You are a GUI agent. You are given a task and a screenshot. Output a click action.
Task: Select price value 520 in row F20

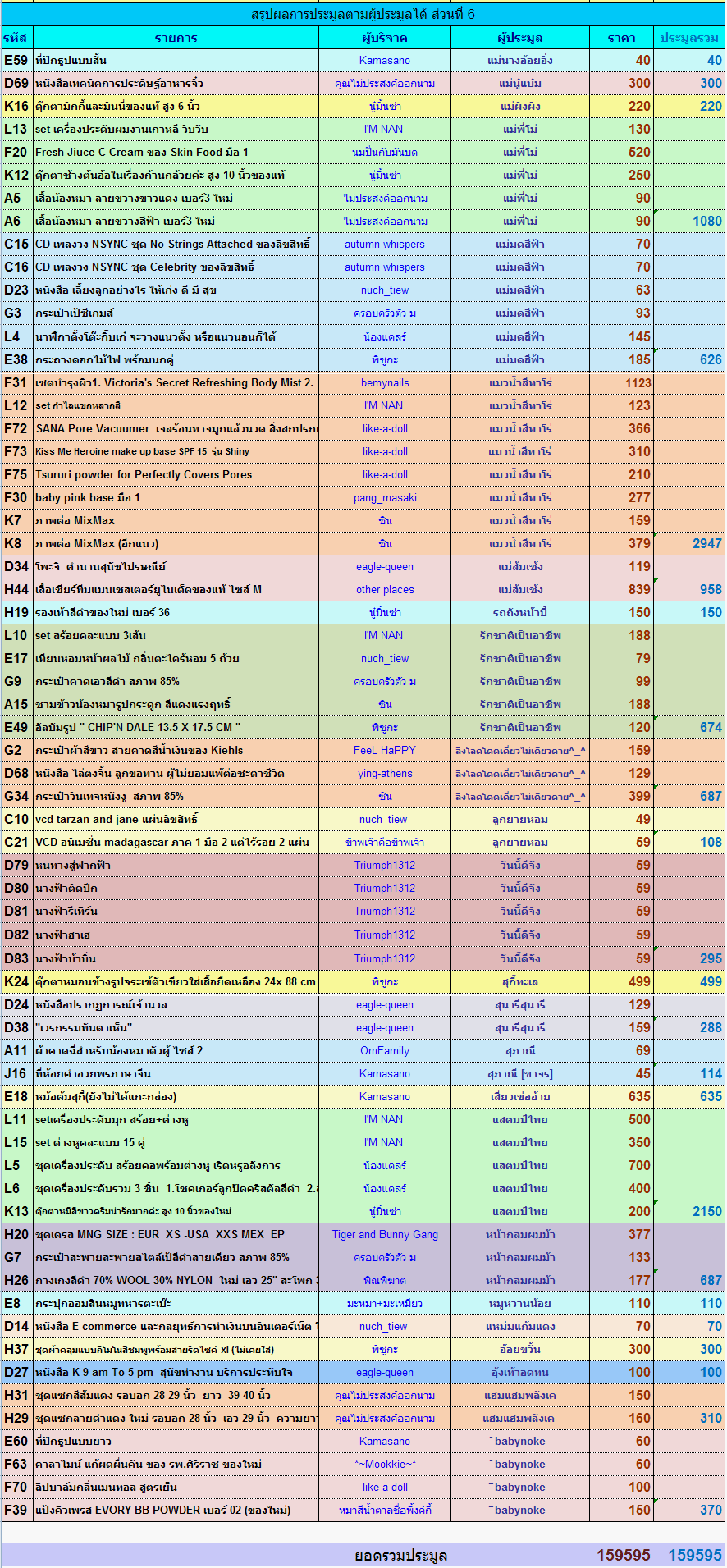click(x=621, y=152)
